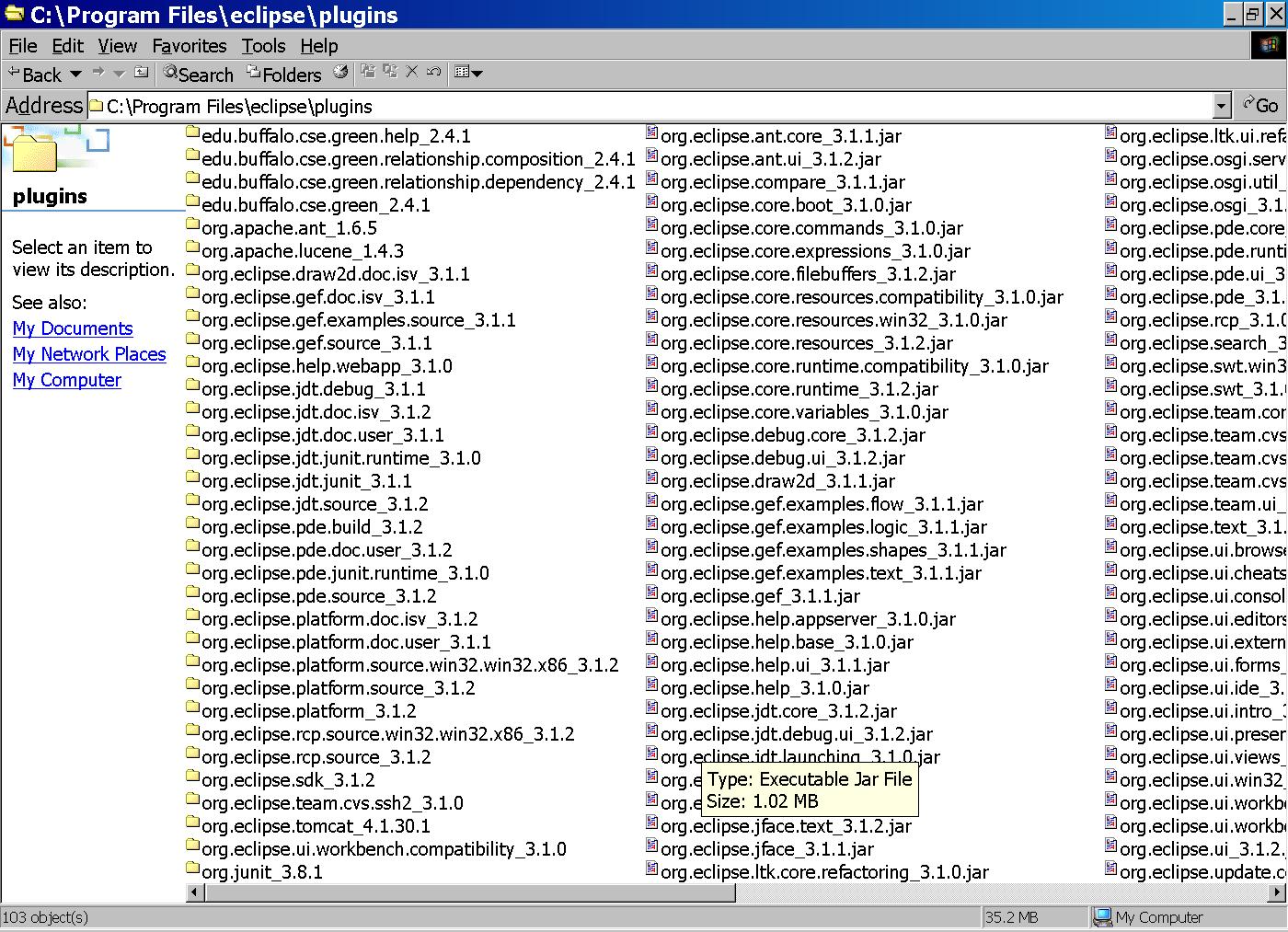The image size is (1288, 932).
Task: Go up one folder level
Action: click(x=141, y=73)
